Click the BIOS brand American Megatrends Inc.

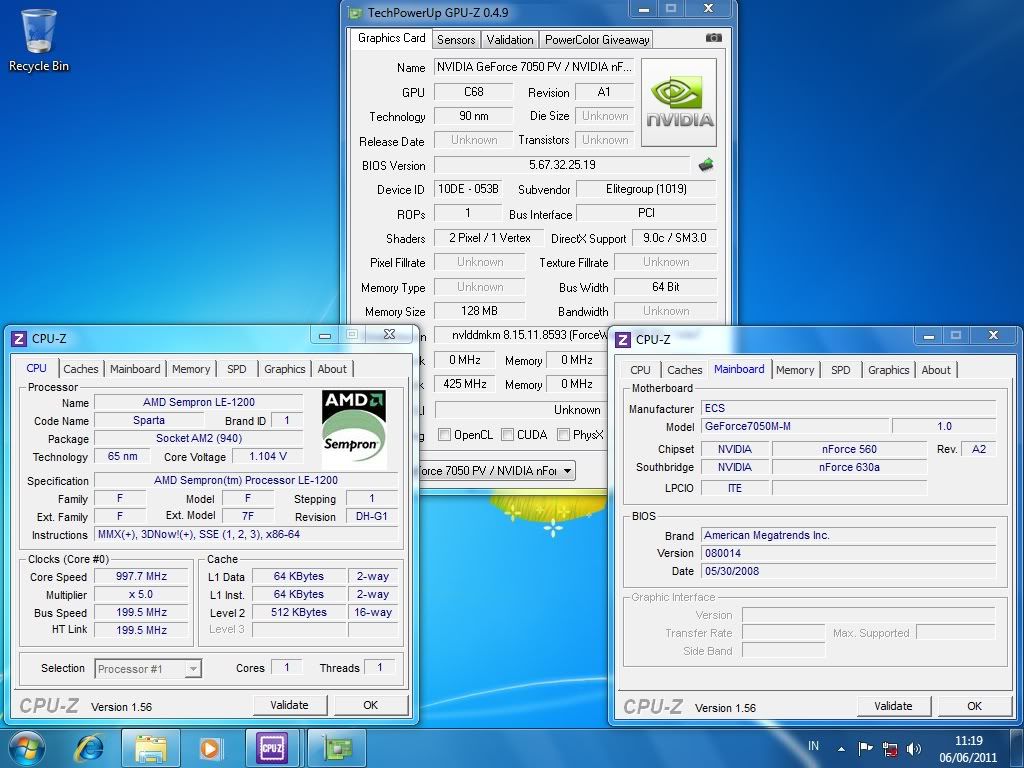848,536
